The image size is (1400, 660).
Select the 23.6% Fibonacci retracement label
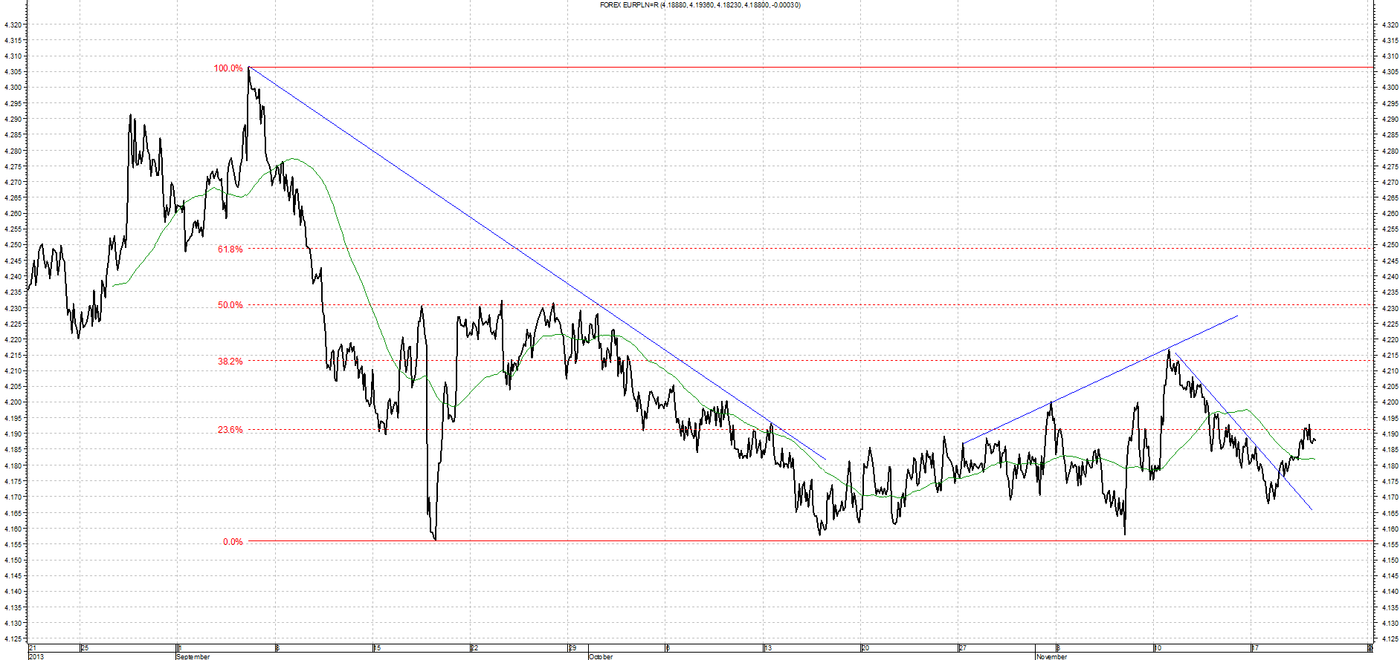point(230,430)
